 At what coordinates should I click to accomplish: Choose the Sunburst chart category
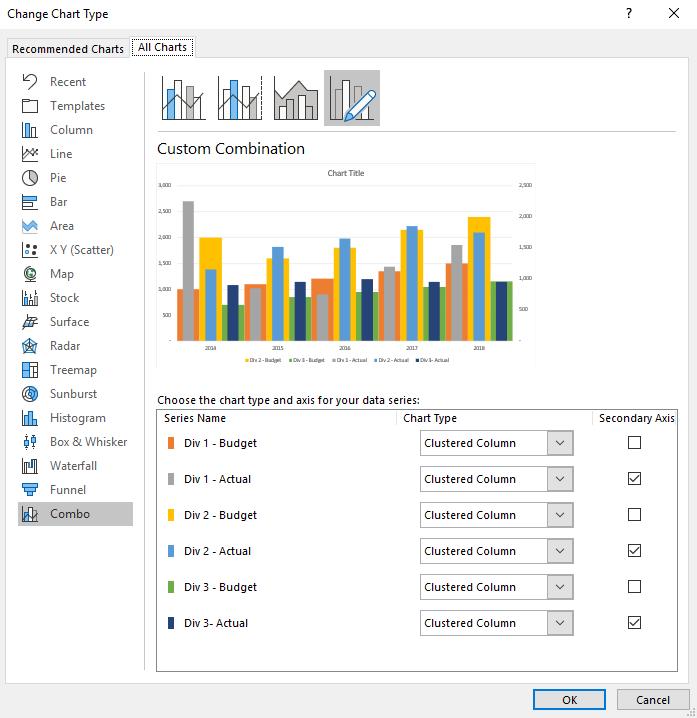(75, 394)
